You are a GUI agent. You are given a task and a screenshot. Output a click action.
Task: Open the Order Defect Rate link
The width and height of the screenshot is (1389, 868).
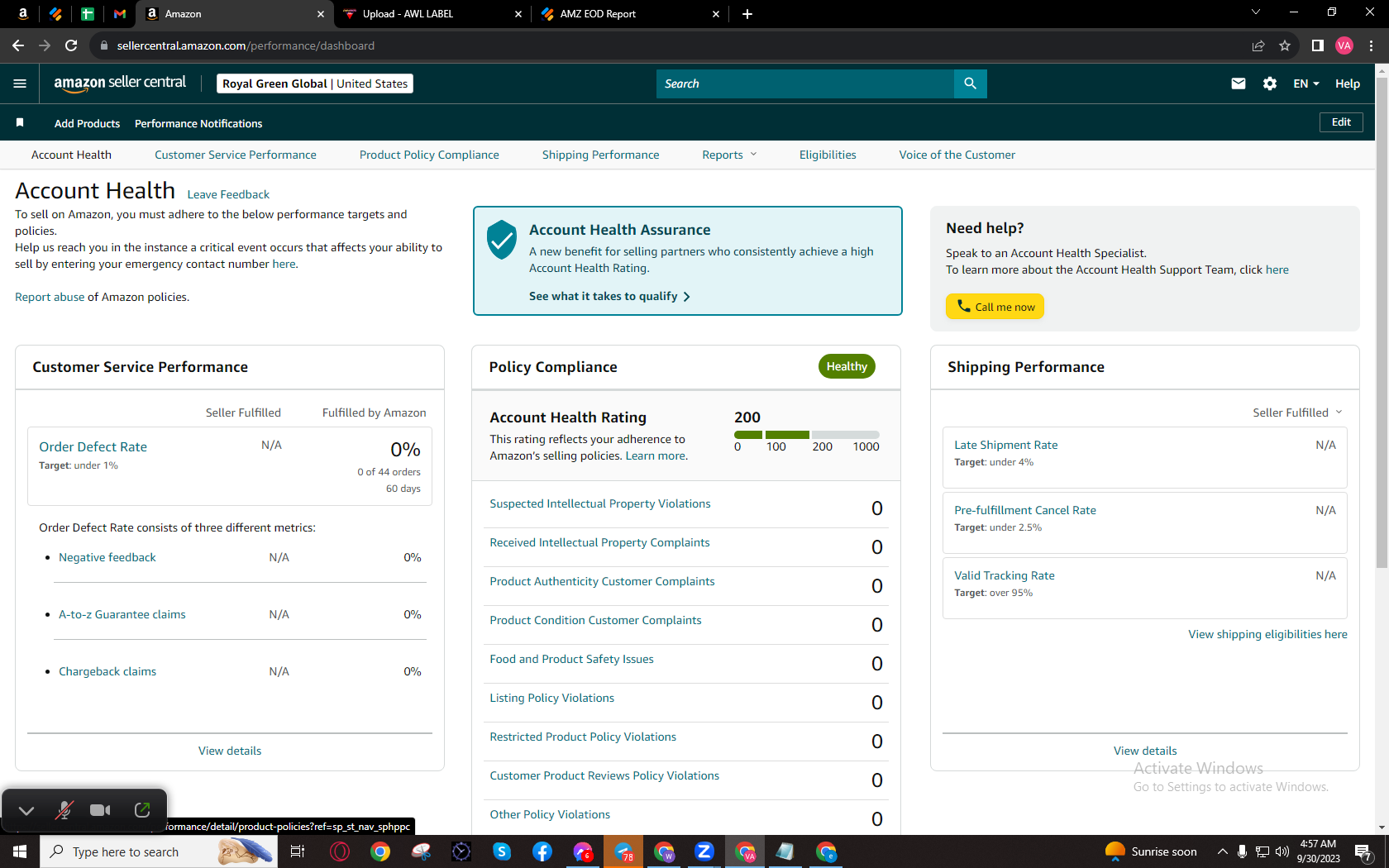93,446
